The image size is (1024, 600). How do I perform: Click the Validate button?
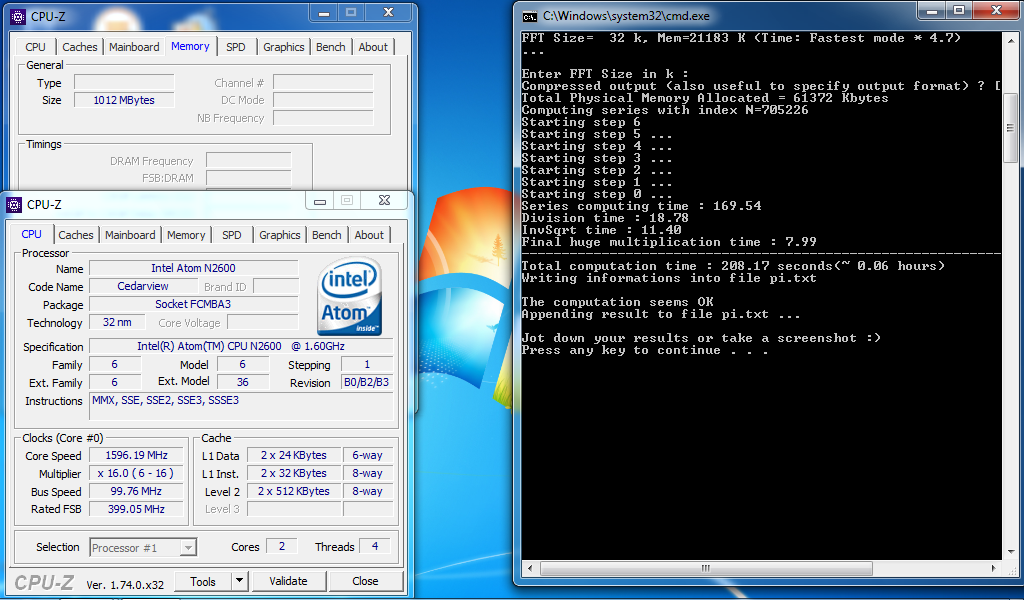[x=288, y=581]
